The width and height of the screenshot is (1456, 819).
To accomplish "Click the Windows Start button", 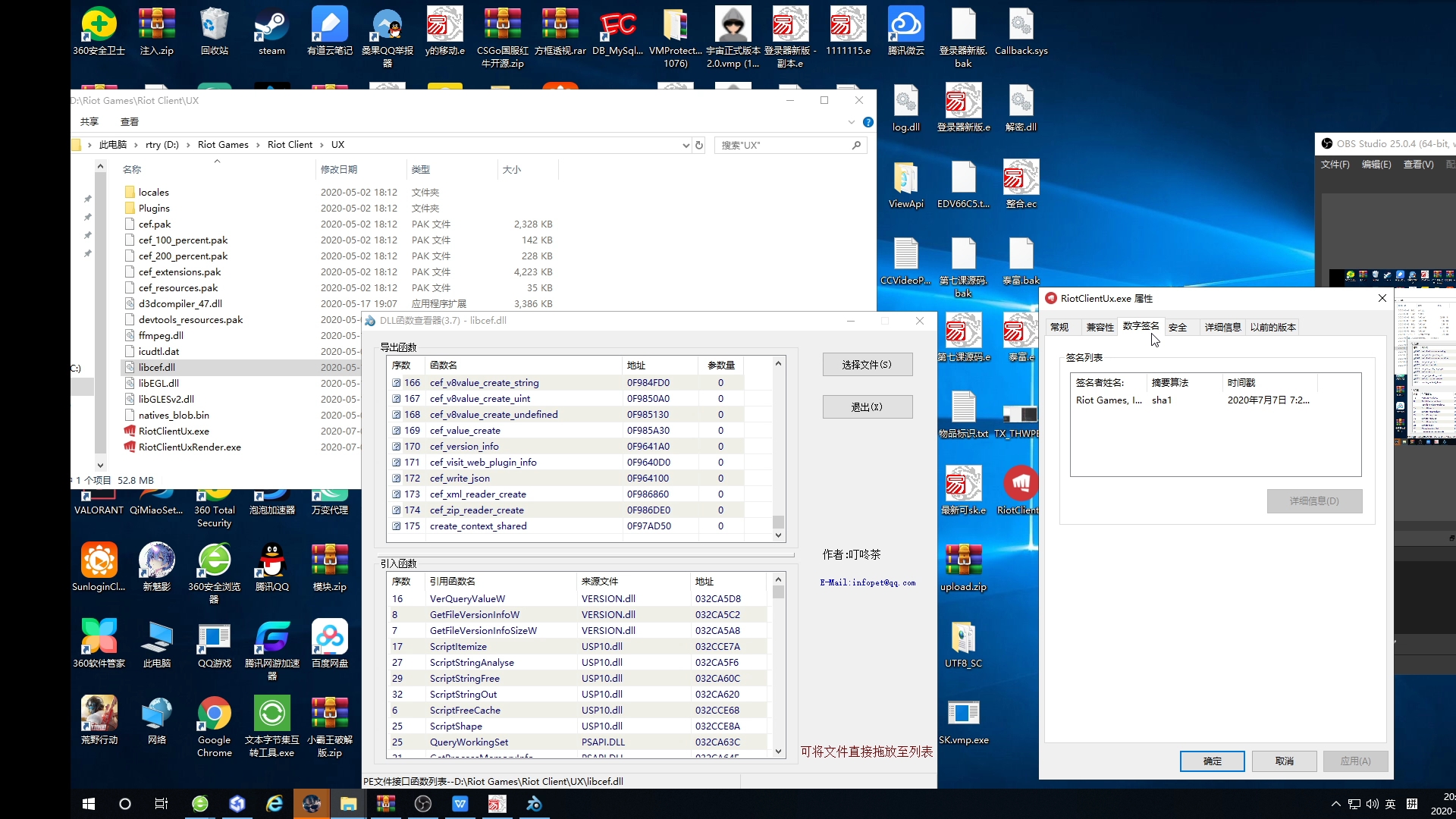I will (88, 804).
